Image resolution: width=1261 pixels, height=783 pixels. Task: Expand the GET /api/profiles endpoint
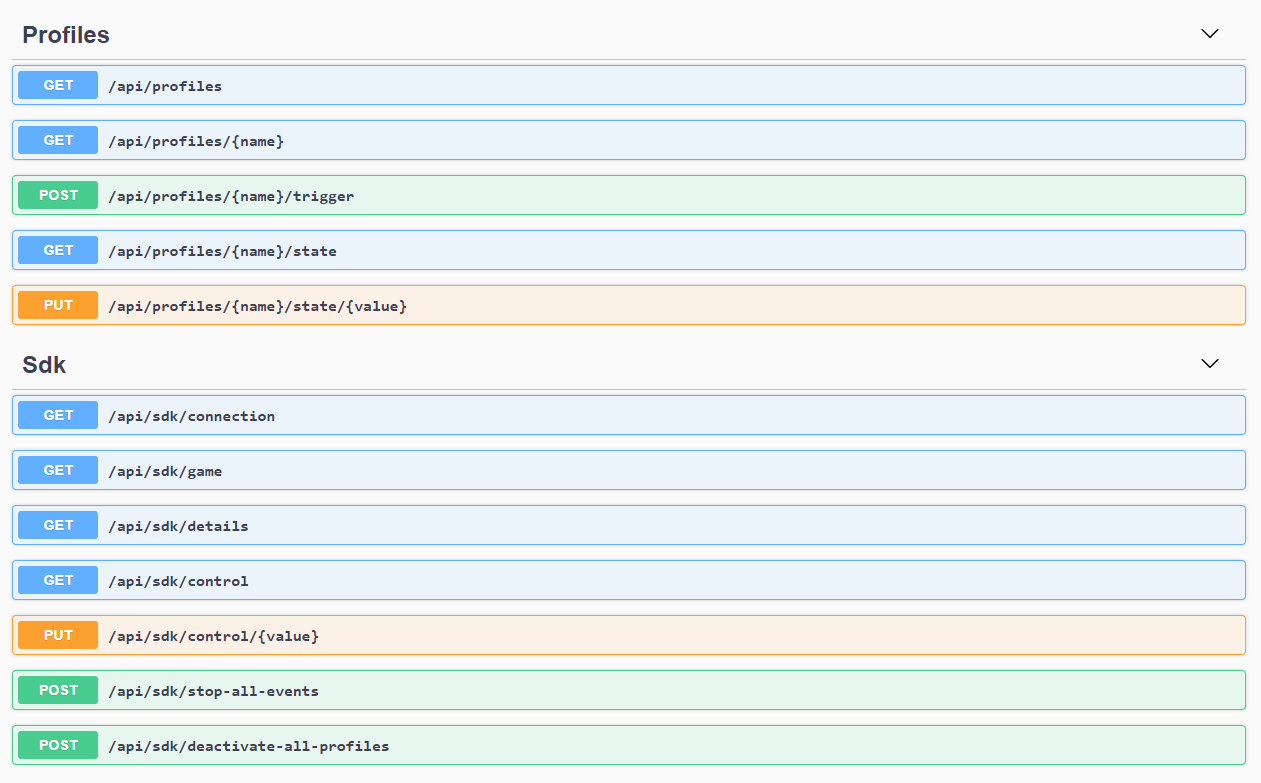(x=629, y=85)
